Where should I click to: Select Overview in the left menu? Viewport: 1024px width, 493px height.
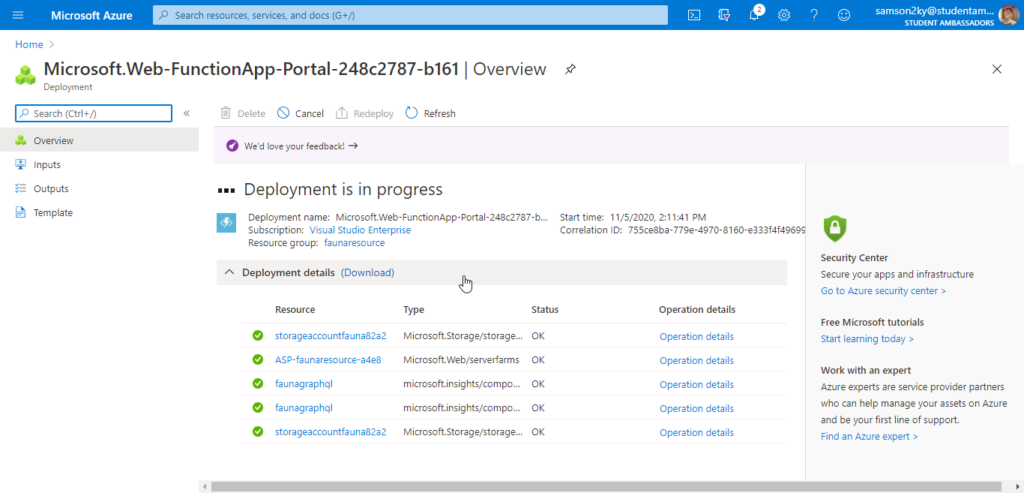point(99,140)
